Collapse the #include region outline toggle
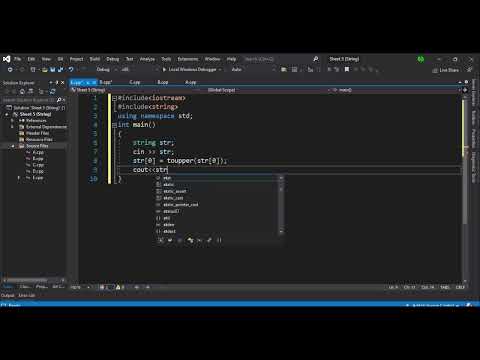Screen dimensions: 480x360 [114, 98]
